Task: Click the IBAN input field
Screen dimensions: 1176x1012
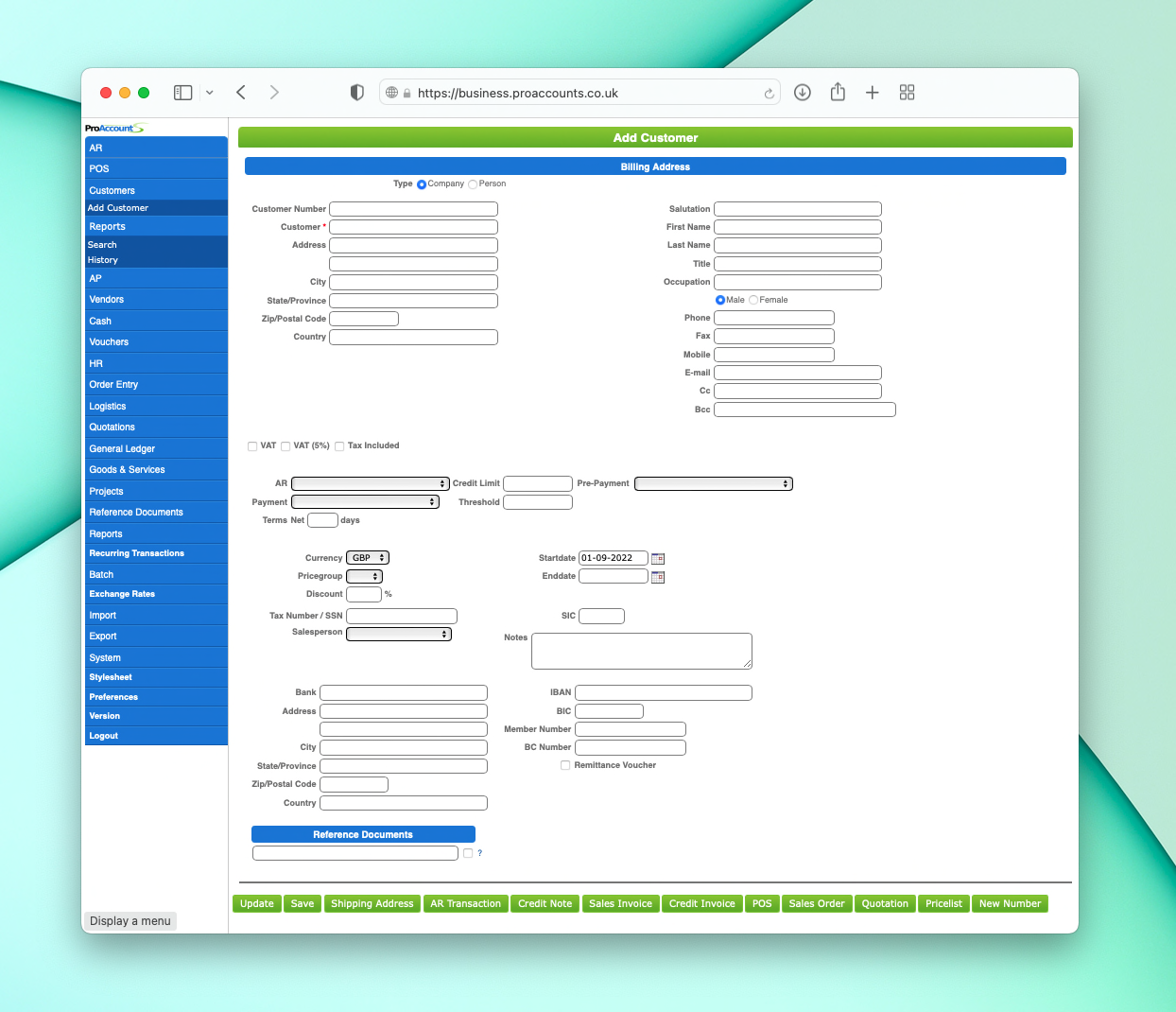Action: (x=664, y=692)
